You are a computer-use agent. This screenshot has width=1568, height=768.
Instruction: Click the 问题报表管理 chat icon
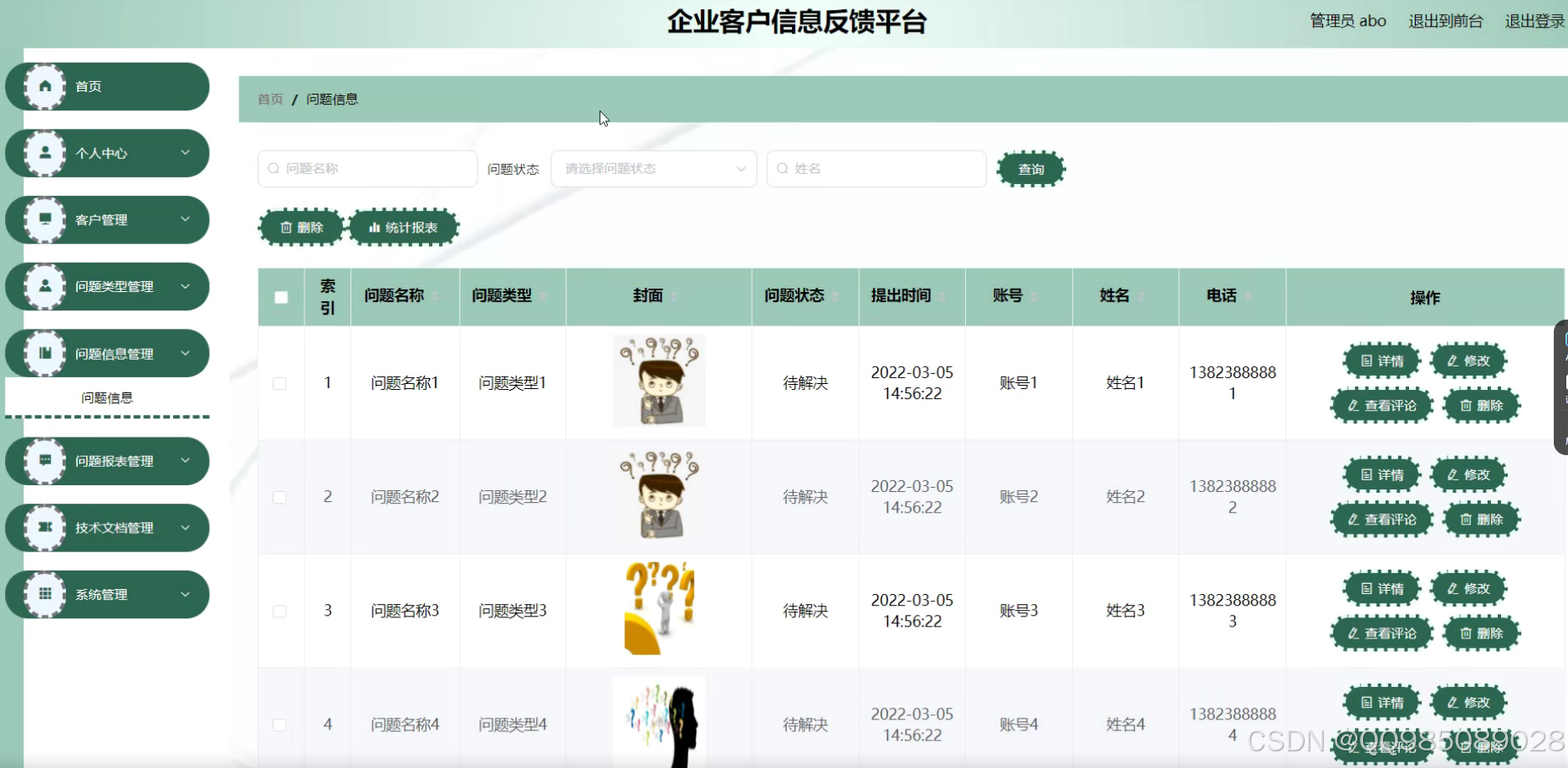click(44, 460)
